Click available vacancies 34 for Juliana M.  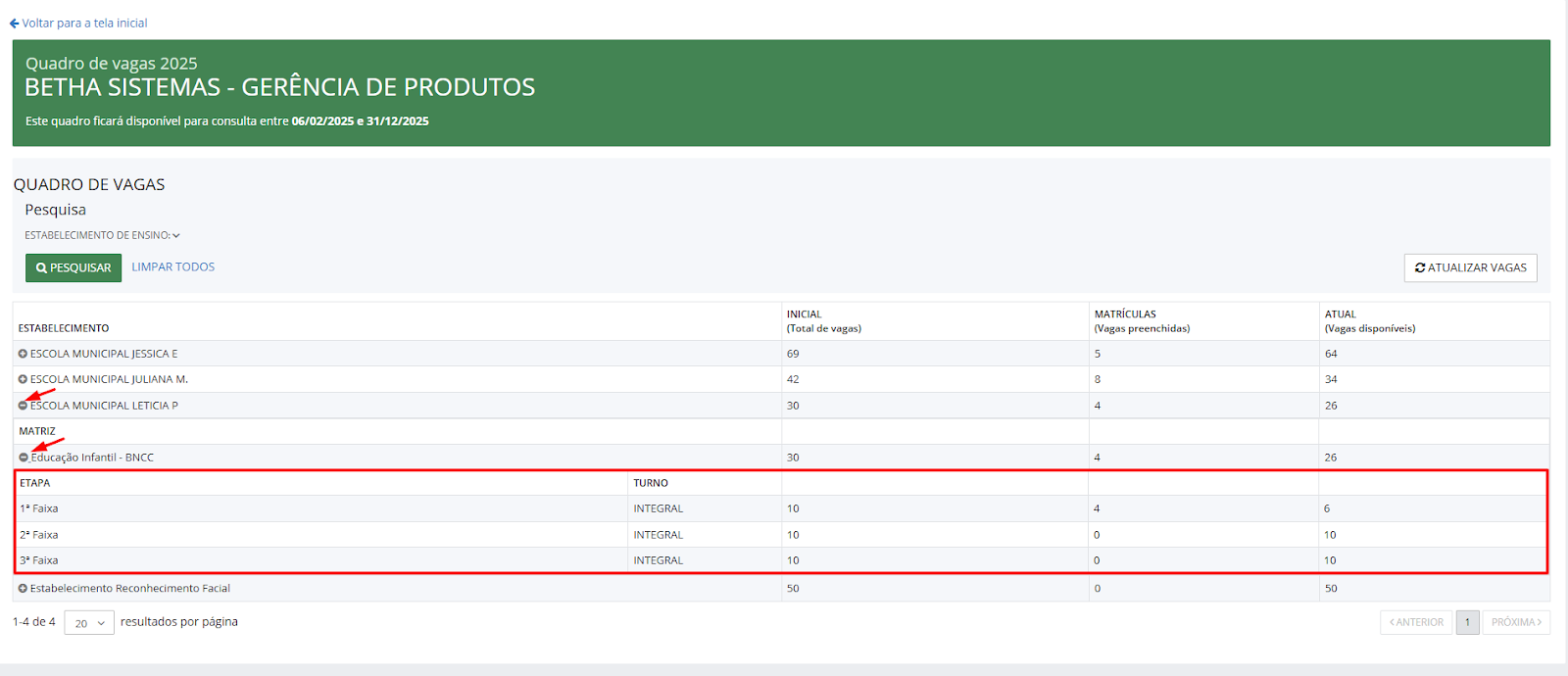pos(1331,379)
